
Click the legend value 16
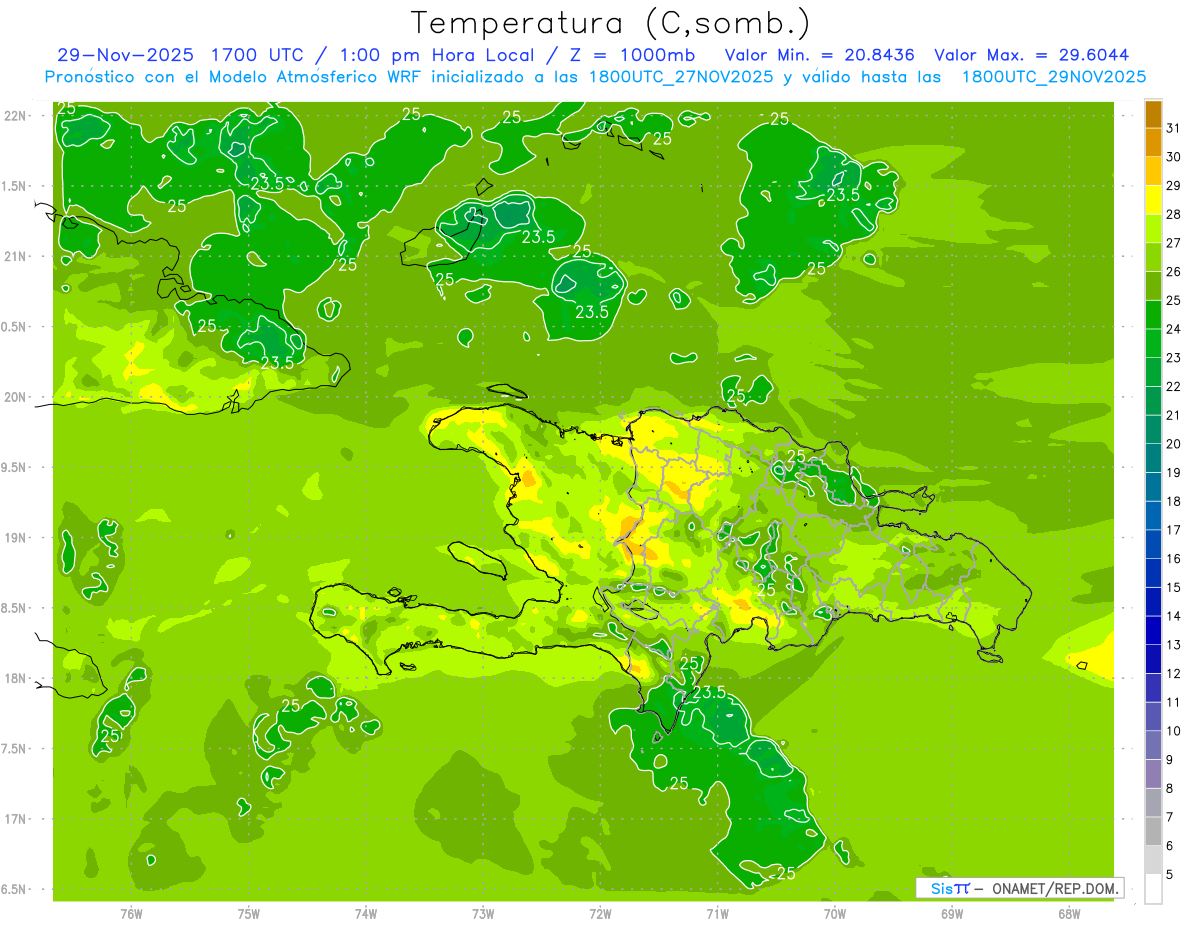[1174, 559]
